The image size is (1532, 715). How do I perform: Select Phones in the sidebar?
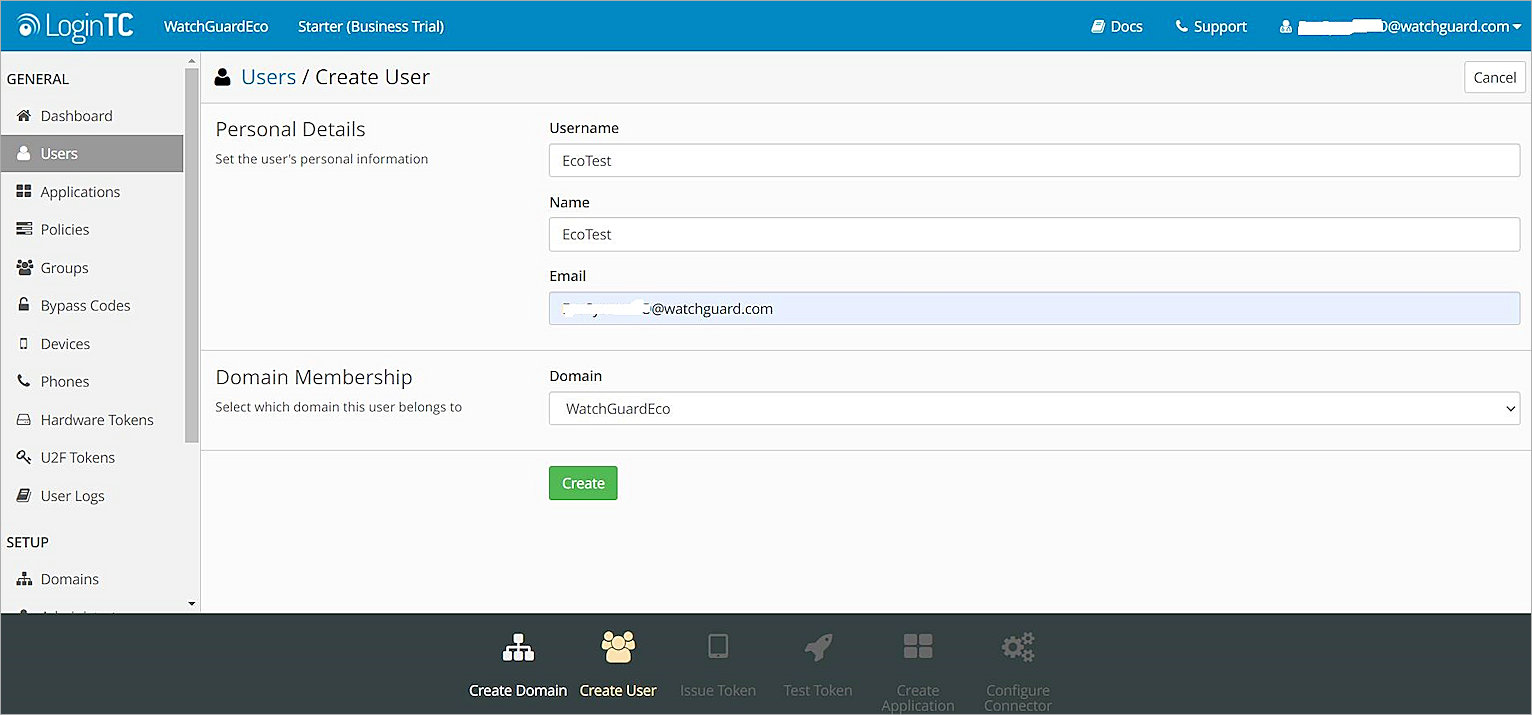pos(65,381)
